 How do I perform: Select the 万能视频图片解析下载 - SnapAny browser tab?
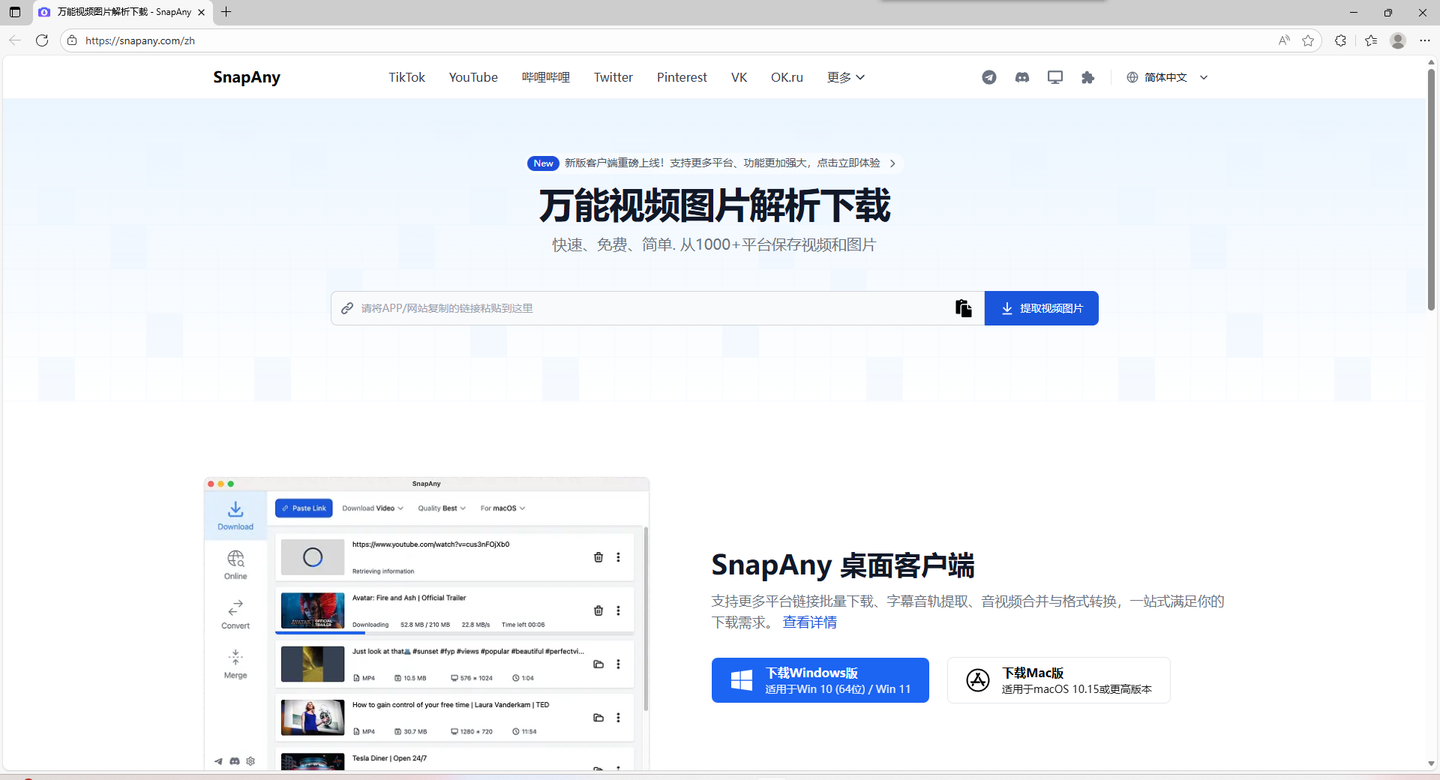123,12
